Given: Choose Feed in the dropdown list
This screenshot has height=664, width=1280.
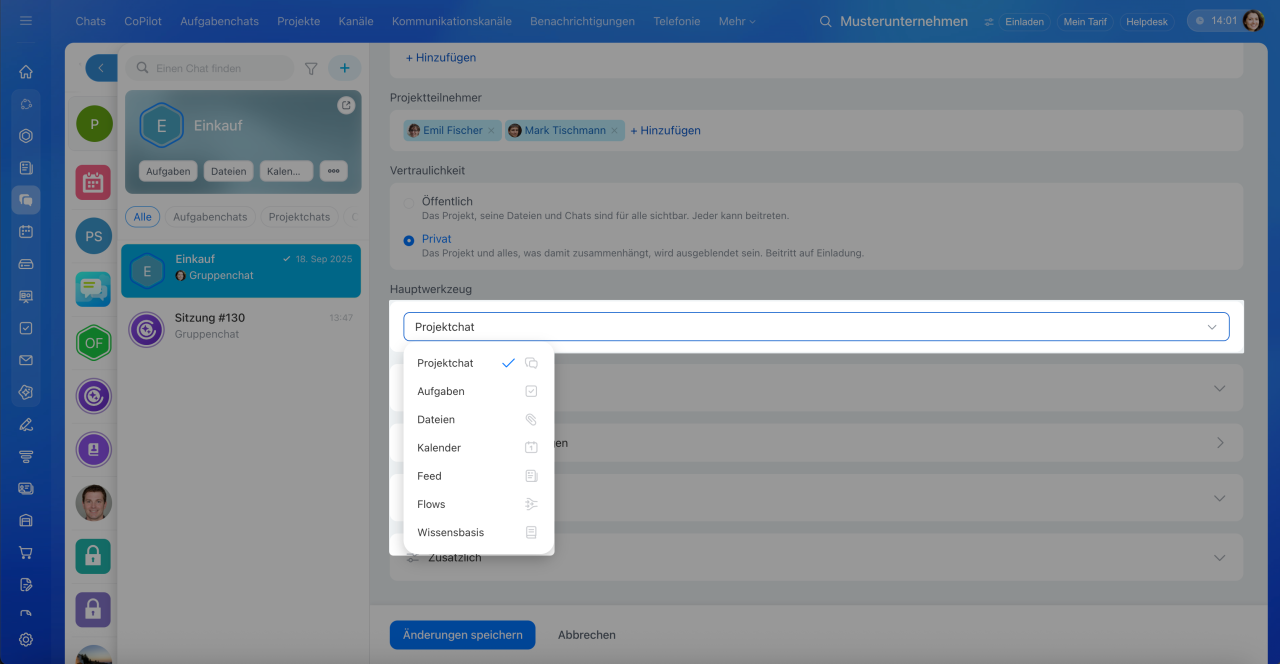Looking at the screenshot, I should tap(478, 476).
